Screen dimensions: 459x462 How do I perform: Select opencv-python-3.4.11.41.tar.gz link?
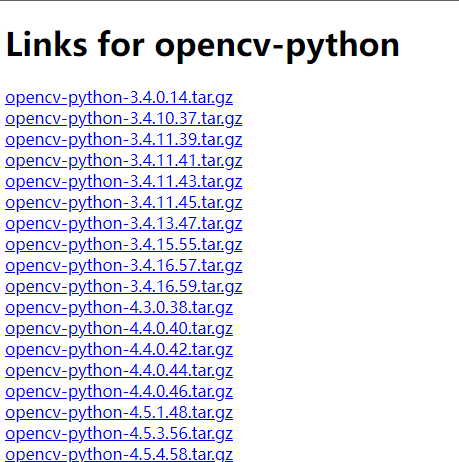(124, 161)
